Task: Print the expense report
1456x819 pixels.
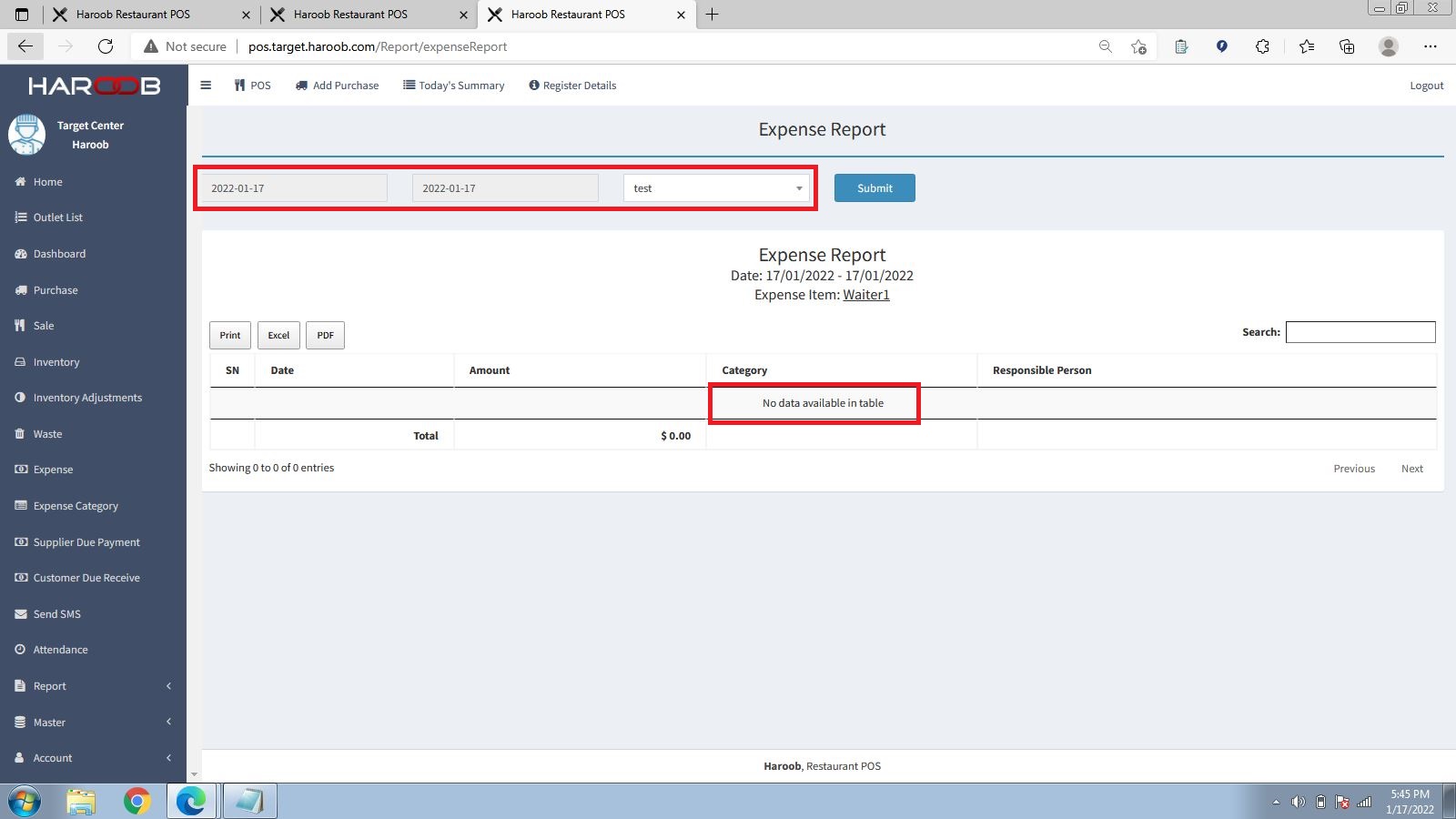Action: pos(230,336)
